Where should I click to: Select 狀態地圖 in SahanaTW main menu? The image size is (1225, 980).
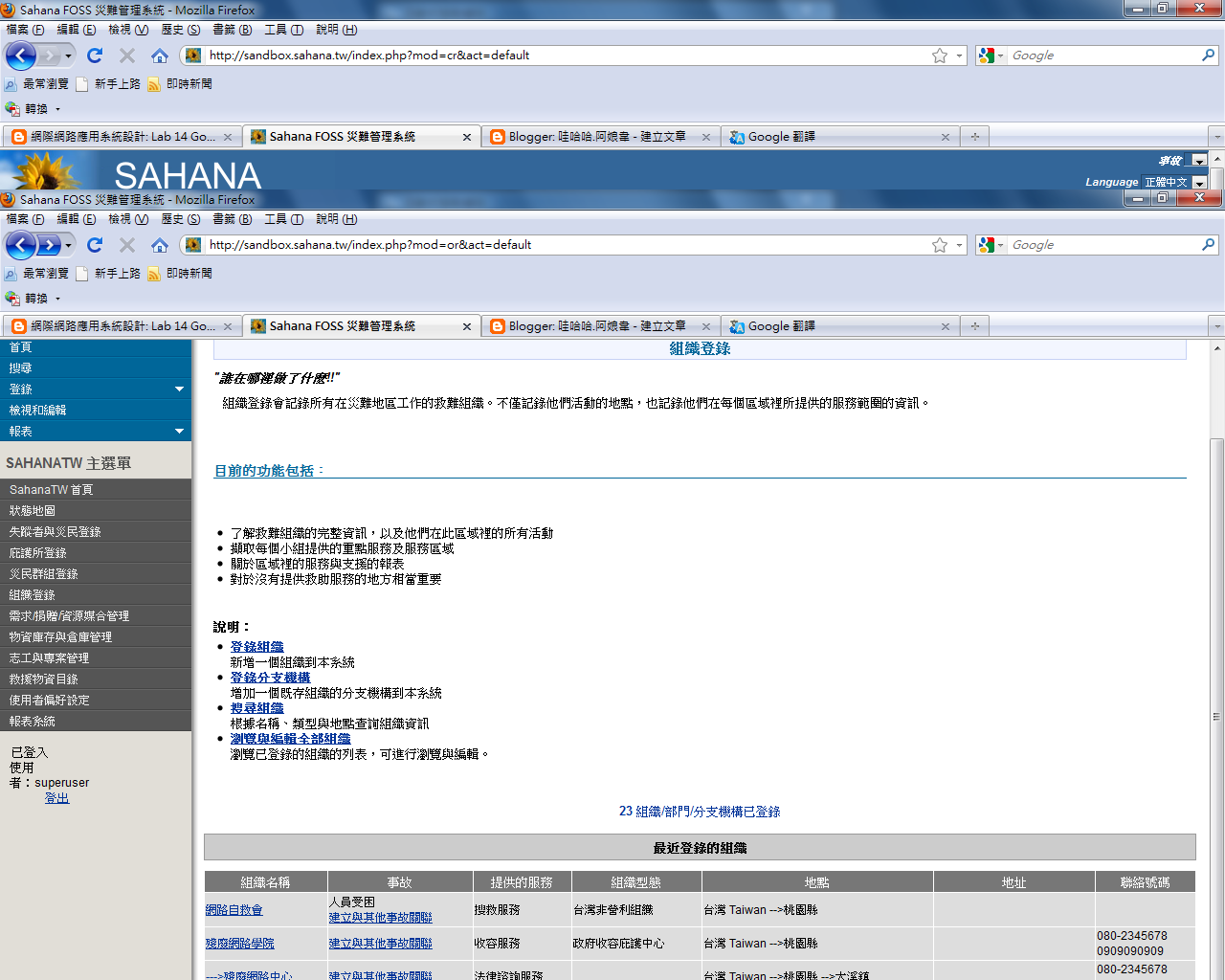[x=96, y=511]
